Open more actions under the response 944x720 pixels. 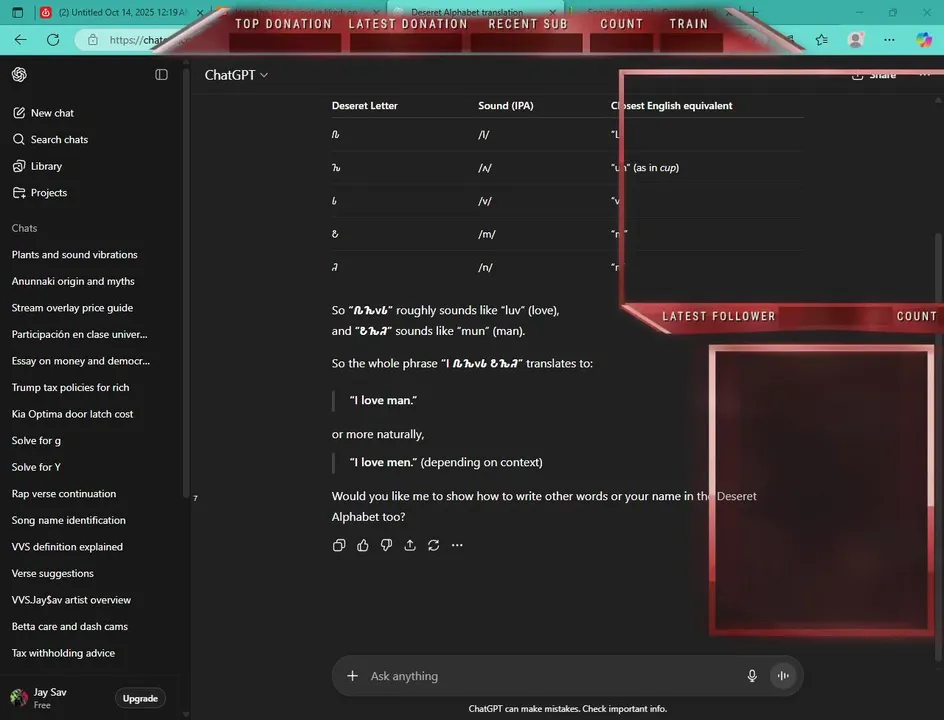(x=458, y=545)
